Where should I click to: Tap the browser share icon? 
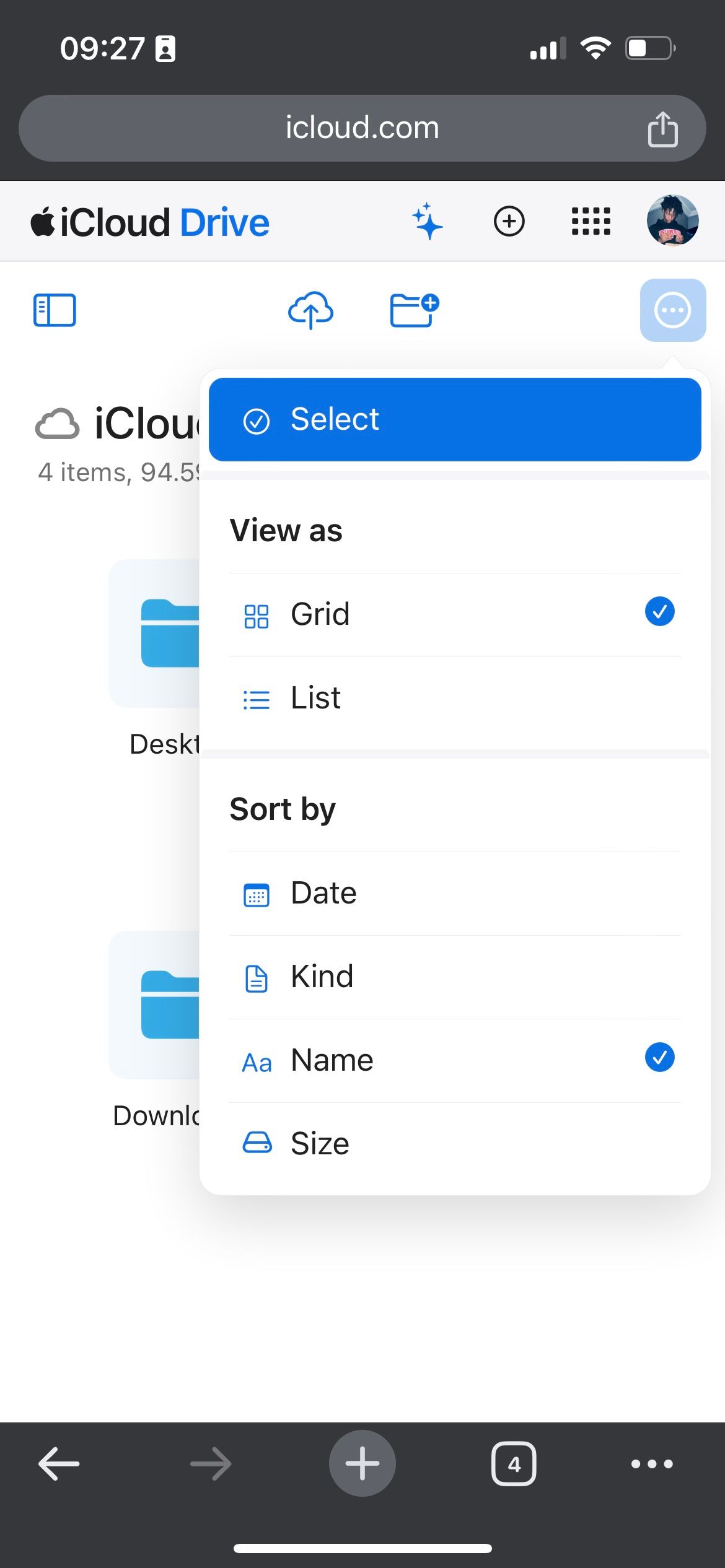tap(662, 129)
